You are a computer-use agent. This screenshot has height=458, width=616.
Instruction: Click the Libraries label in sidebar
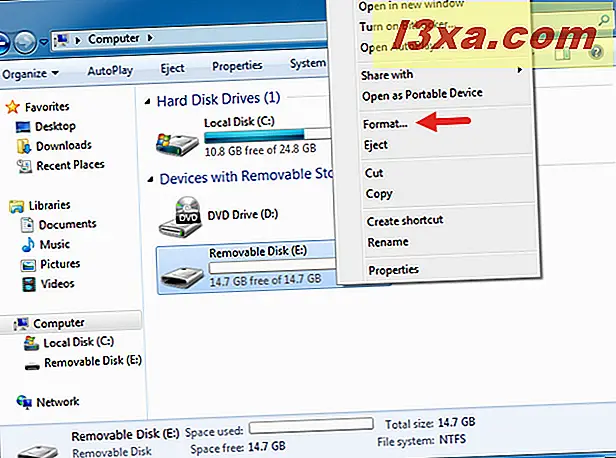(50, 205)
